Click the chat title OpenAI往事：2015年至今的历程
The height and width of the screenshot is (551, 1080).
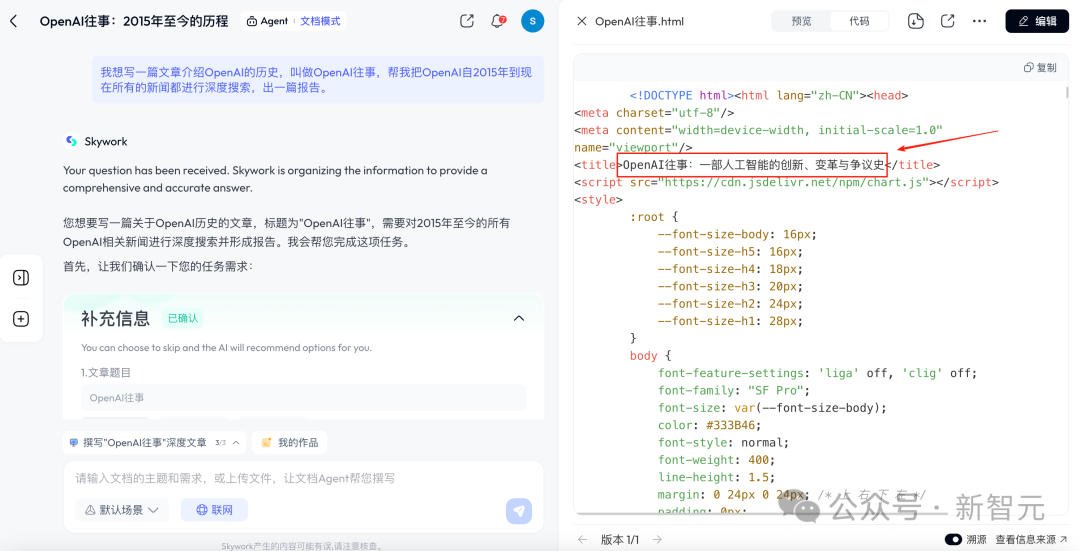134,21
